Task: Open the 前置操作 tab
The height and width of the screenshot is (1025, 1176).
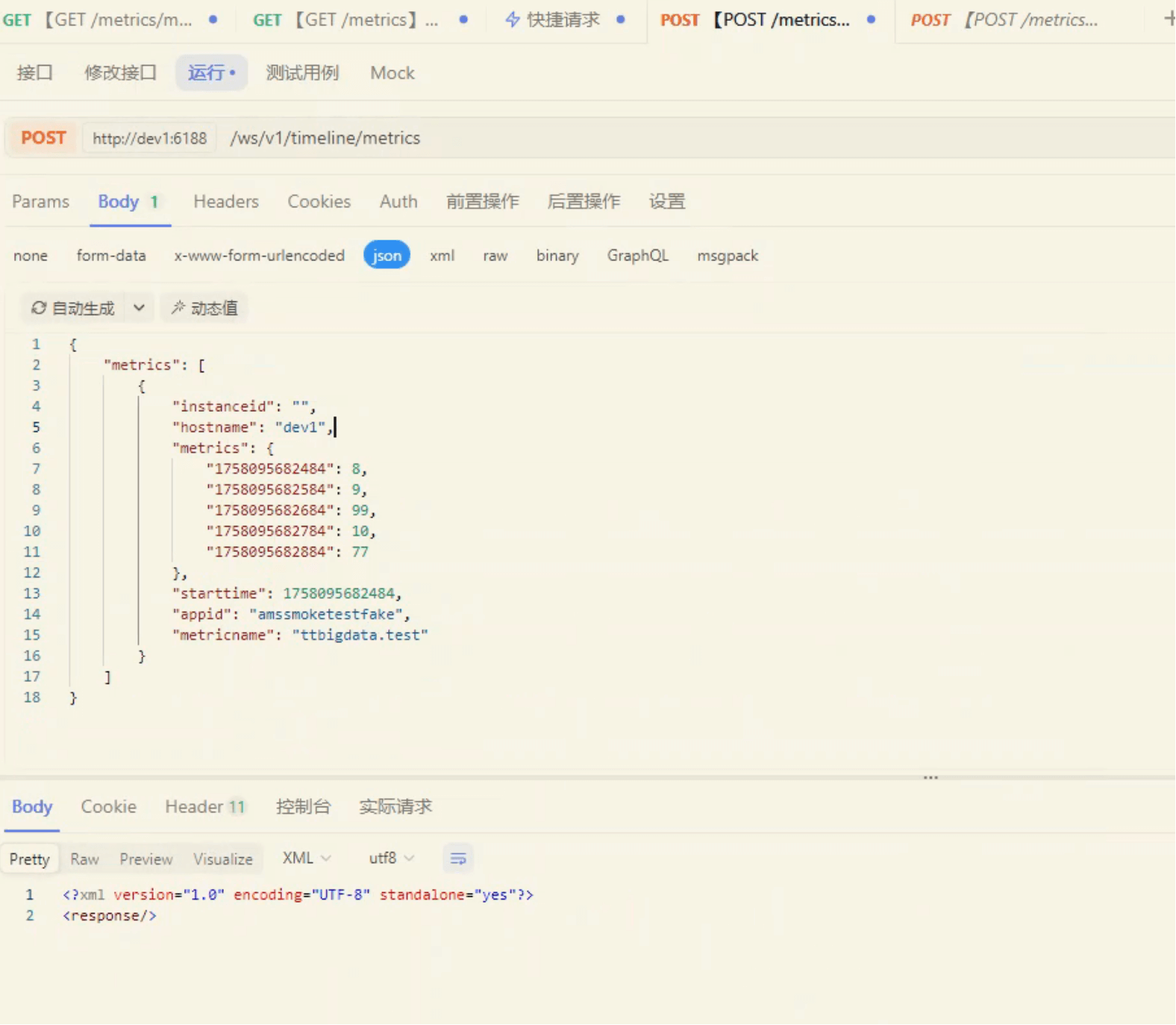Action: [x=483, y=201]
